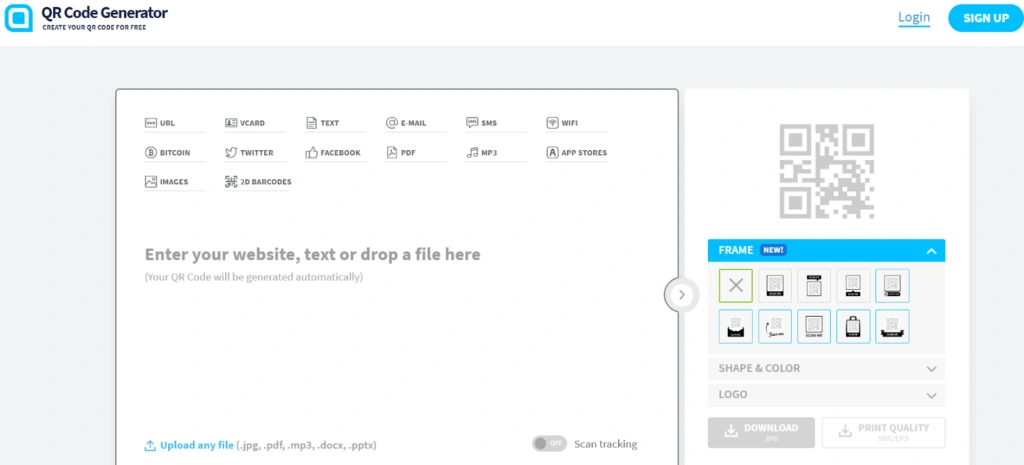This screenshot has height=465, width=1024.
Task: Switch to the PDF tab
Action: click(x=408, y=153)
